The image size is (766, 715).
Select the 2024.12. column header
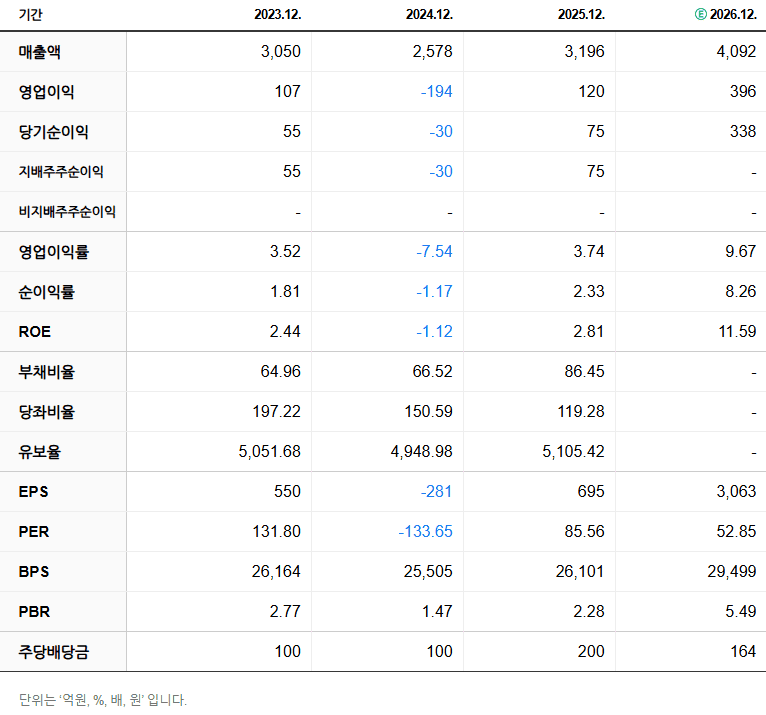429,14
